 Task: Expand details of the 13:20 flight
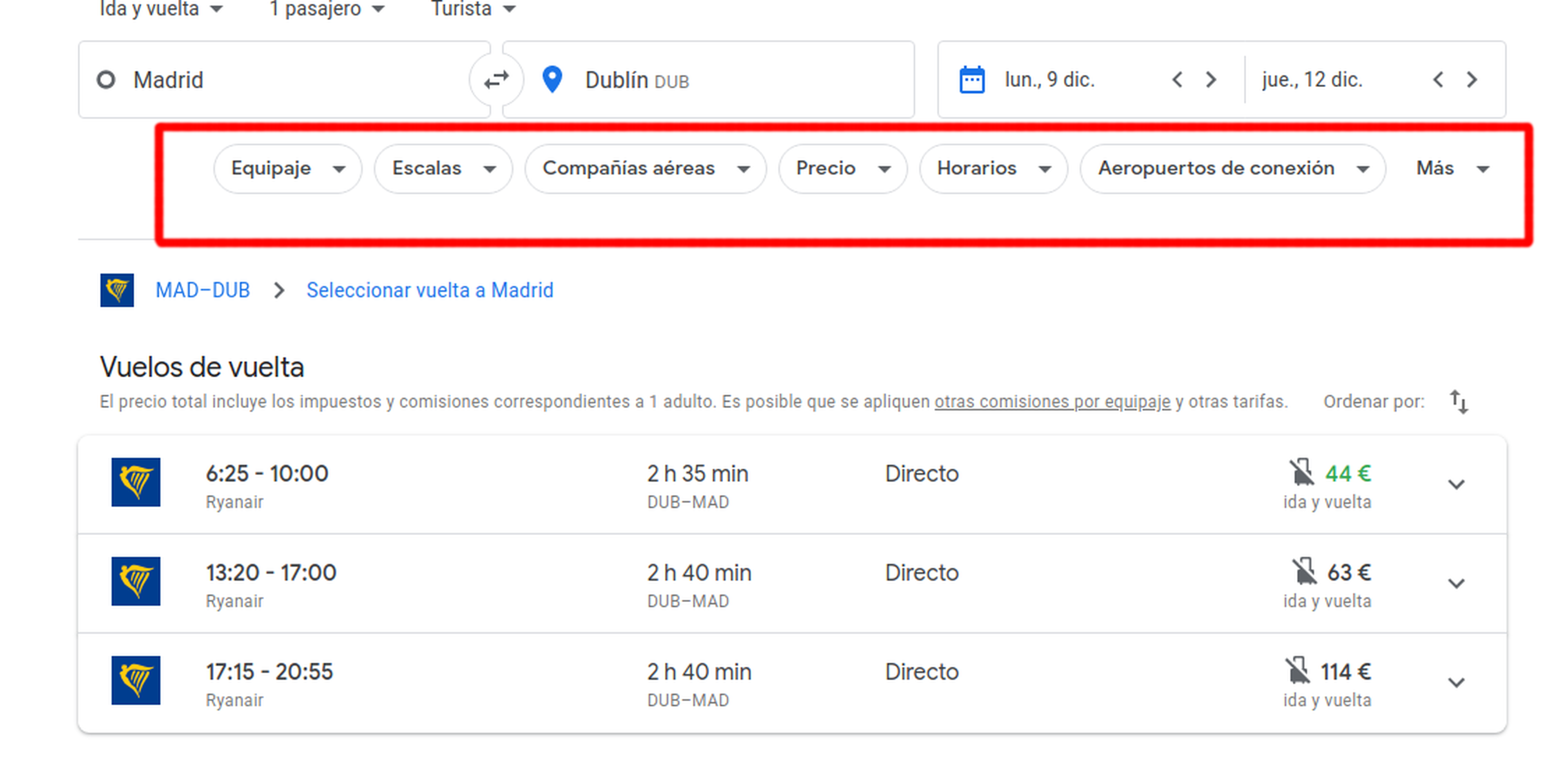point(1455,583)
